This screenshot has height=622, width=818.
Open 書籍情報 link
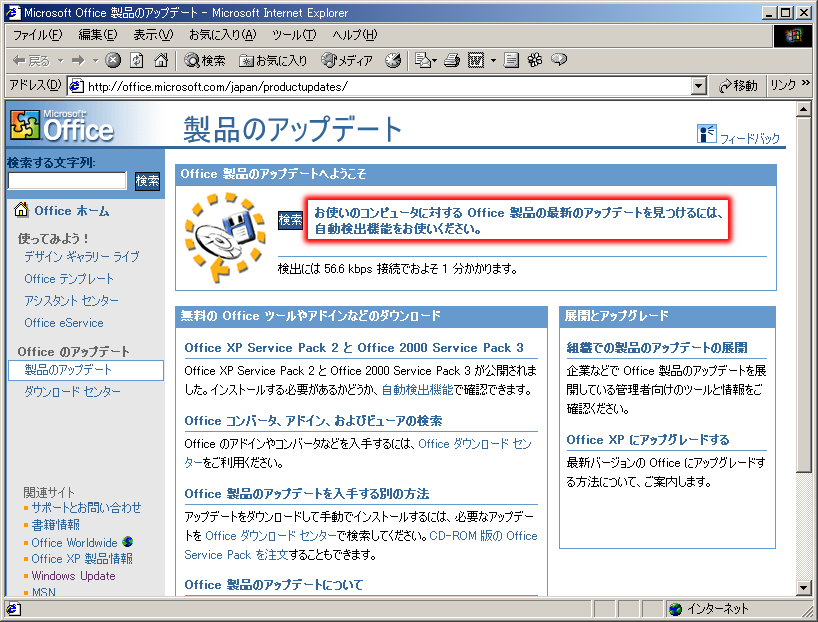click(55, 524)
